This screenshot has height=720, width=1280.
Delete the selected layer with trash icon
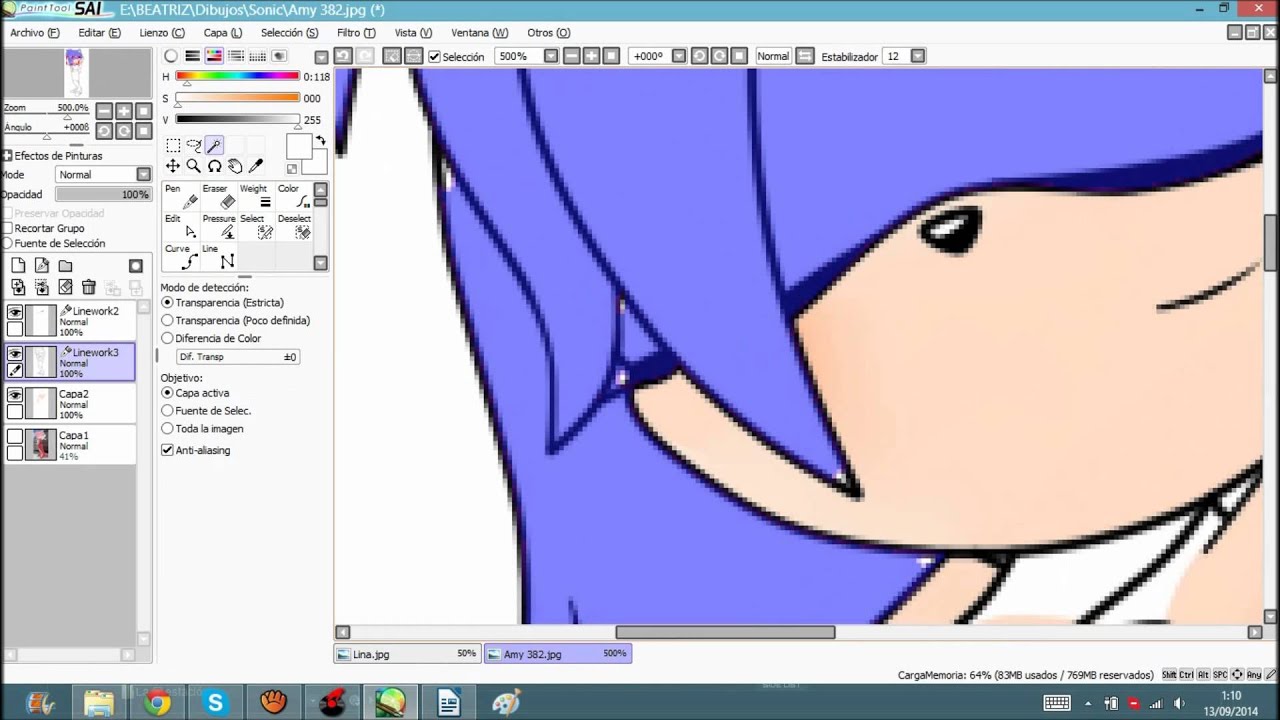(x=89, y=287)
